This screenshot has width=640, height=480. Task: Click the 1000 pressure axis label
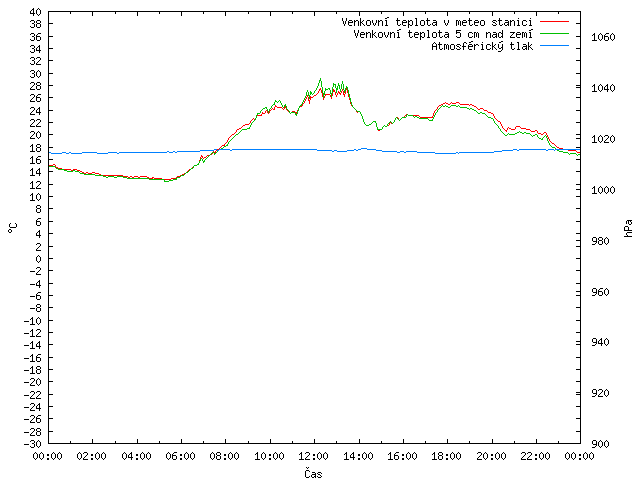(x=603, y=190)
